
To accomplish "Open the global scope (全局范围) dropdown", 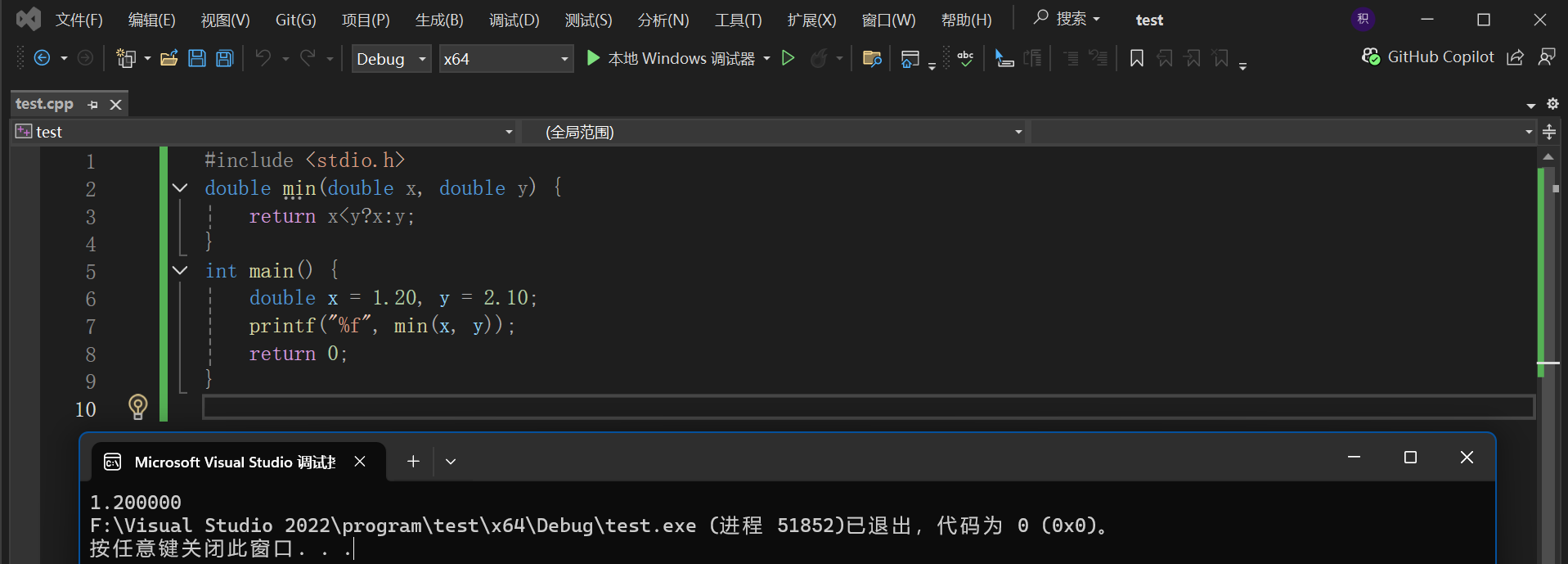I will pos(1018,132).
